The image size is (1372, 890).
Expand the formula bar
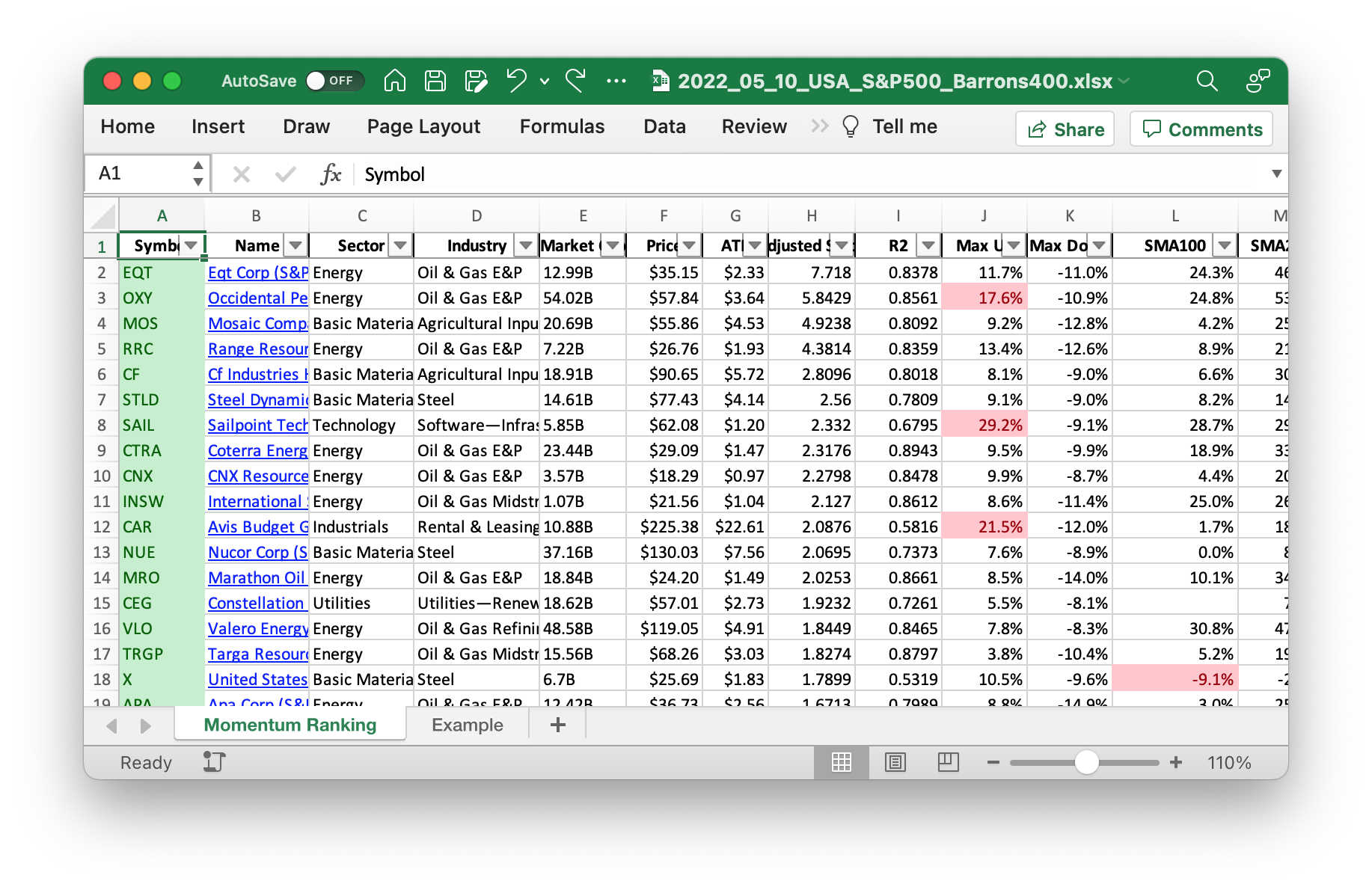[1276, 174]
